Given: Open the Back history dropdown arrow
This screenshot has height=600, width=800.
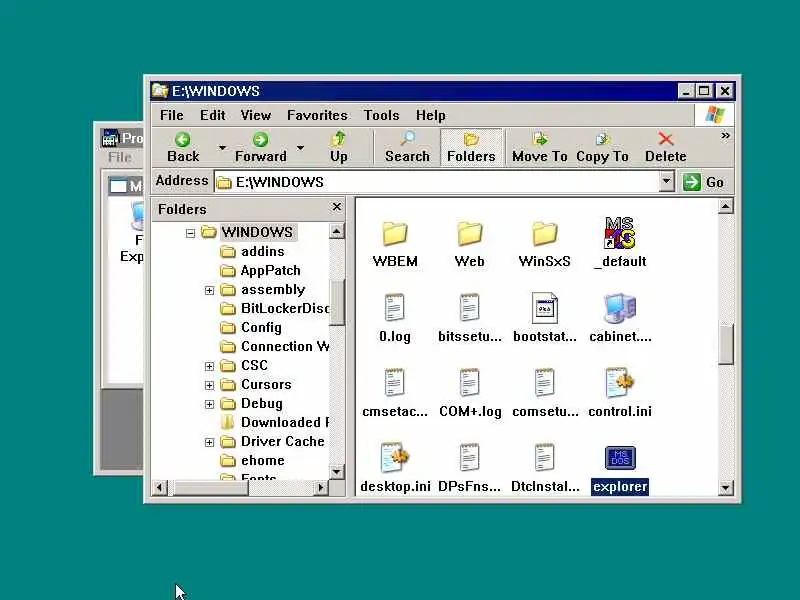Looking at the screenshot, I should point(222,147).
